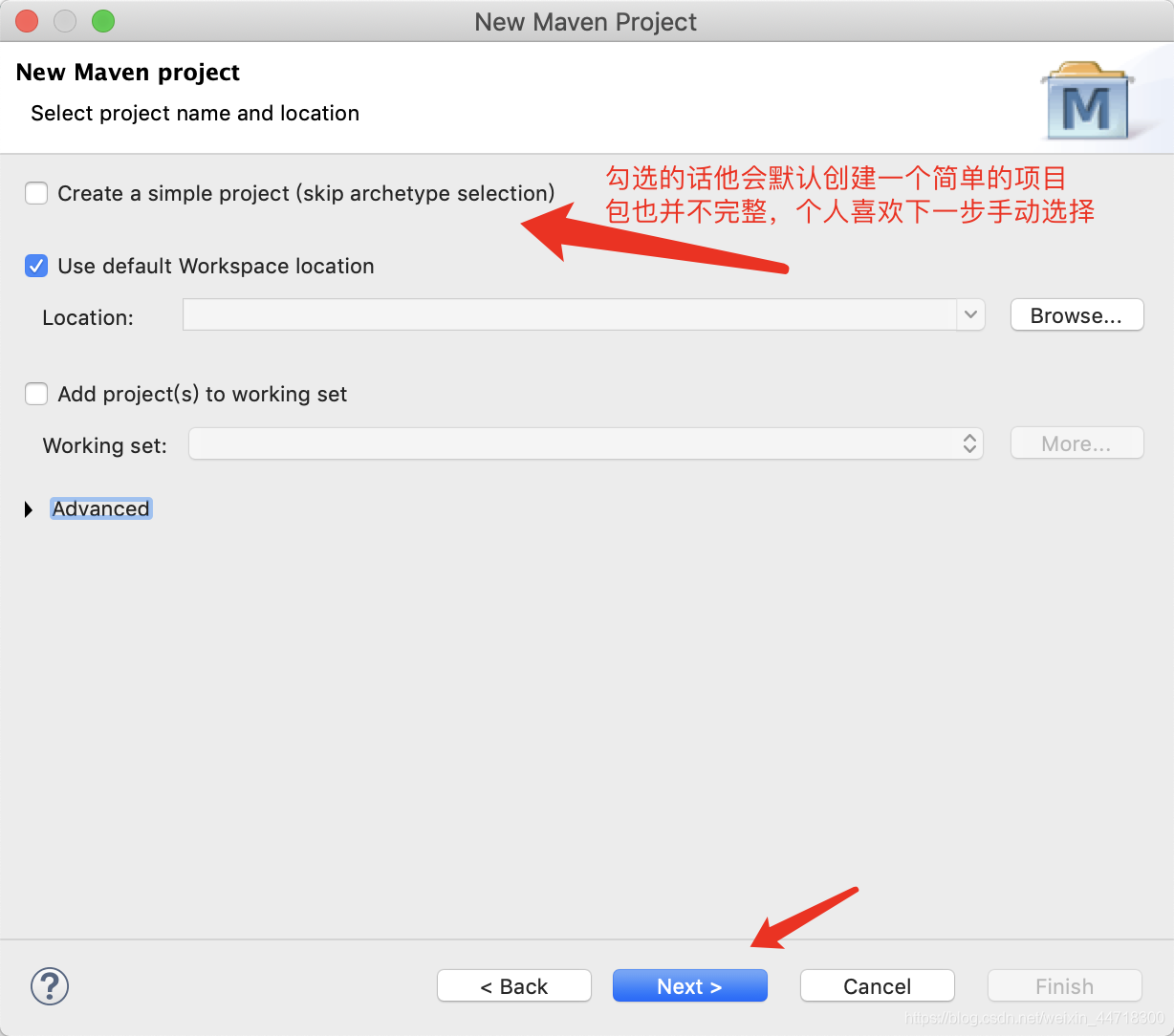Click the grey minimize window button
This screenshot has width=1174, height=1036.
(65, 21)
